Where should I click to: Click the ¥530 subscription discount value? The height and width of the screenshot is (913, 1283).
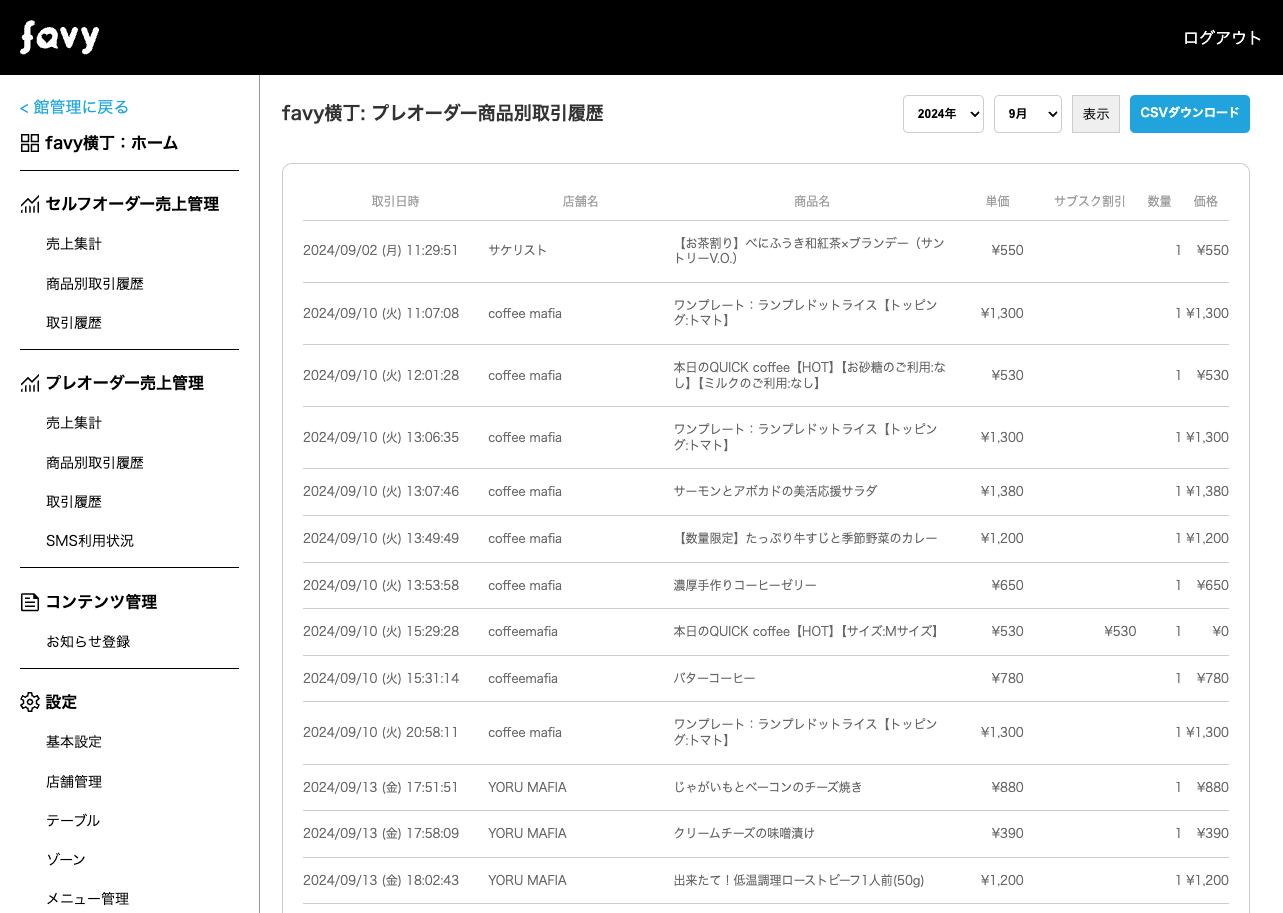pyautogui.click(x=1120, y=631)
